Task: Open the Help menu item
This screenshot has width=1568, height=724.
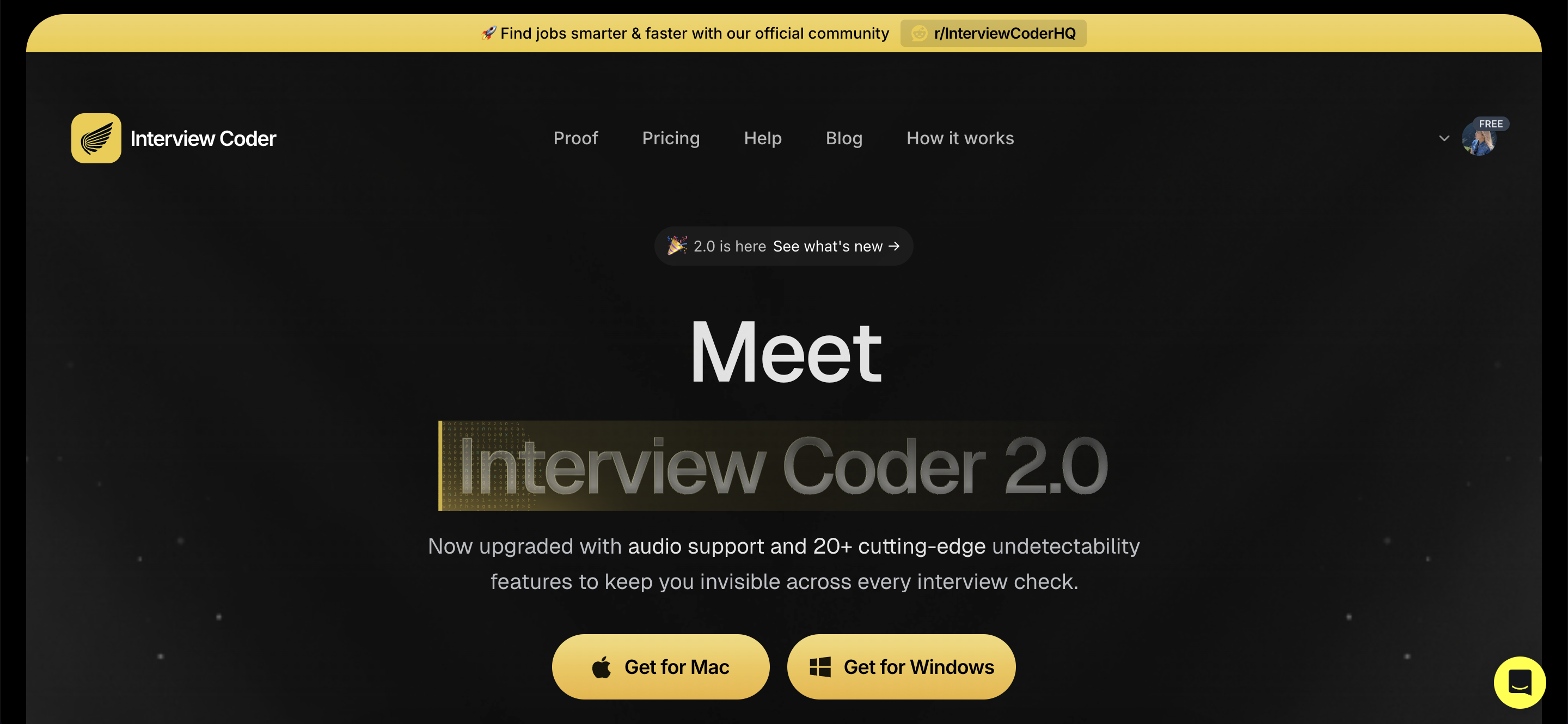Action: coord(763,138)
